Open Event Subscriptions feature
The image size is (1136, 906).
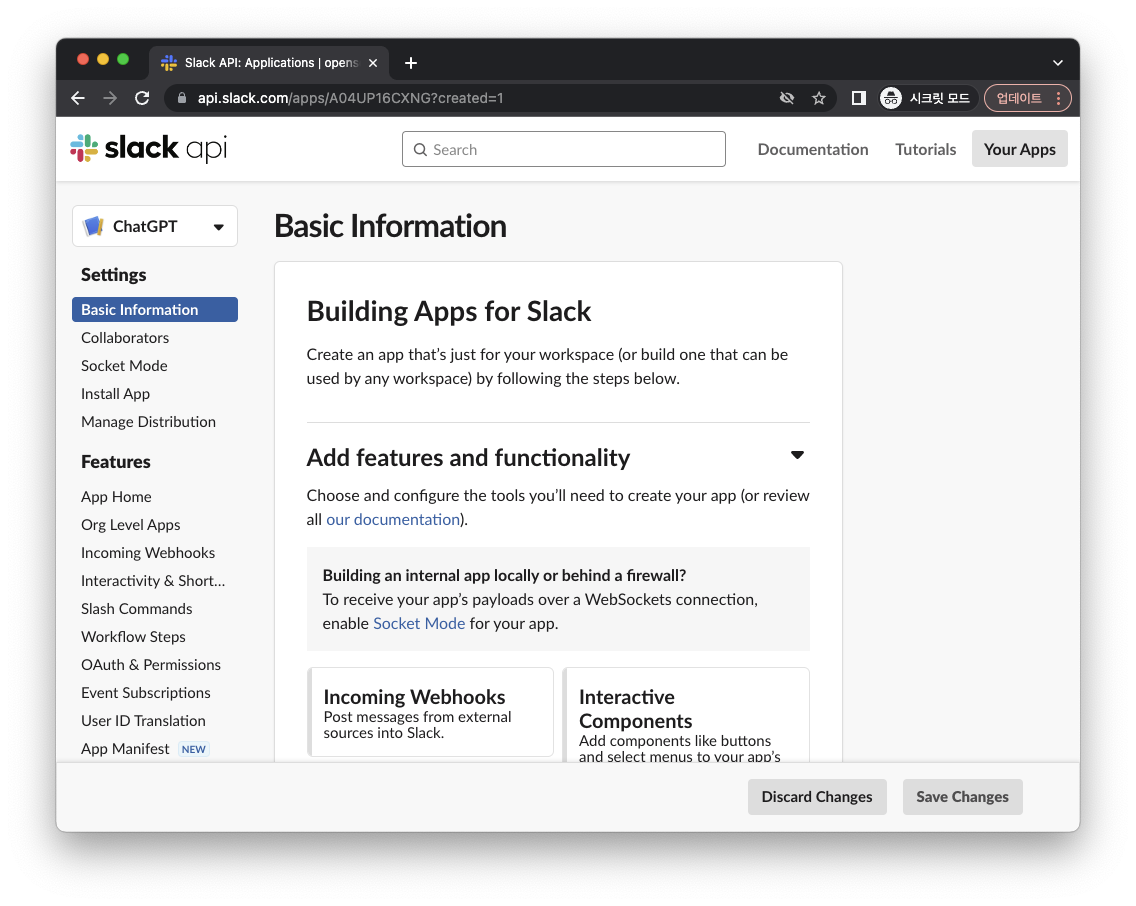[x=146, y=693]
